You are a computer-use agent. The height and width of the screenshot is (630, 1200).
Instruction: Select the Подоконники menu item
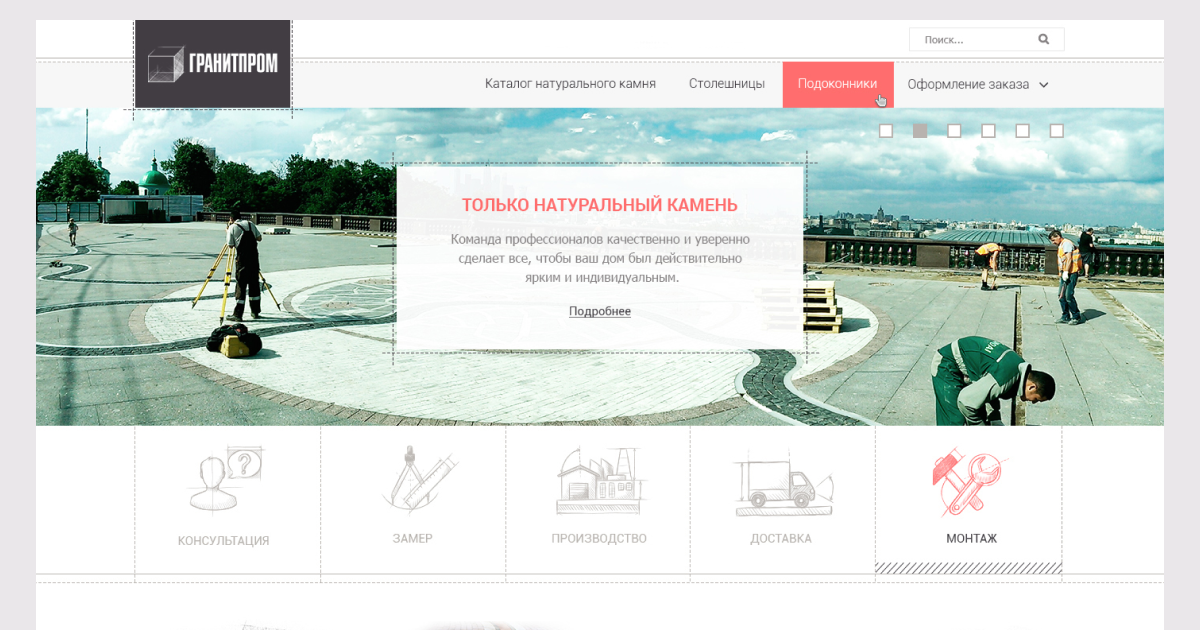pyautogui.click(x=838, y=84)
